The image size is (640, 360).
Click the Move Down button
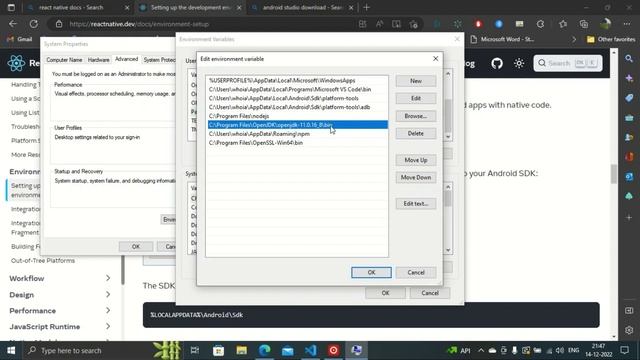416,178
